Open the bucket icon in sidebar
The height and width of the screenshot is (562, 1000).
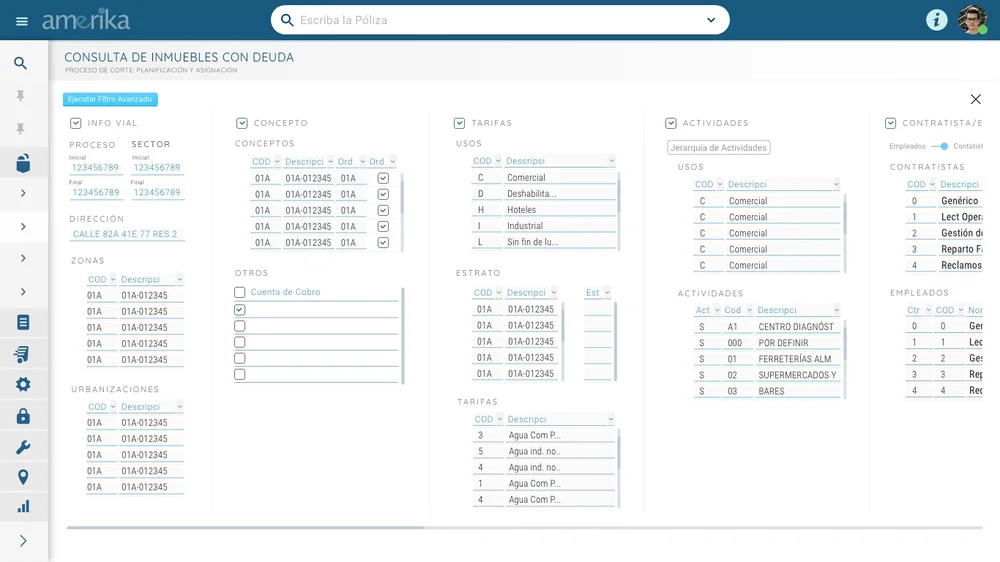click(x=23, y=163)
